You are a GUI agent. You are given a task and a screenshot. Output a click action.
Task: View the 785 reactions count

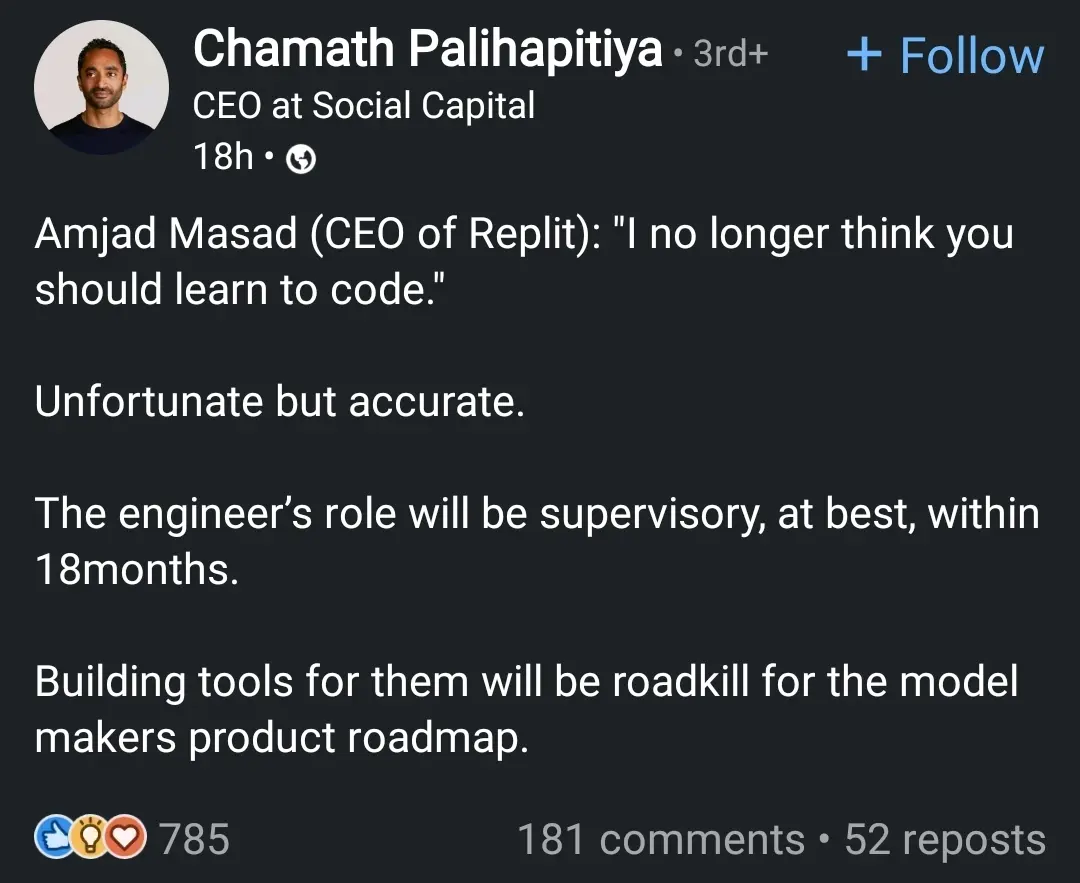[194, 839]
